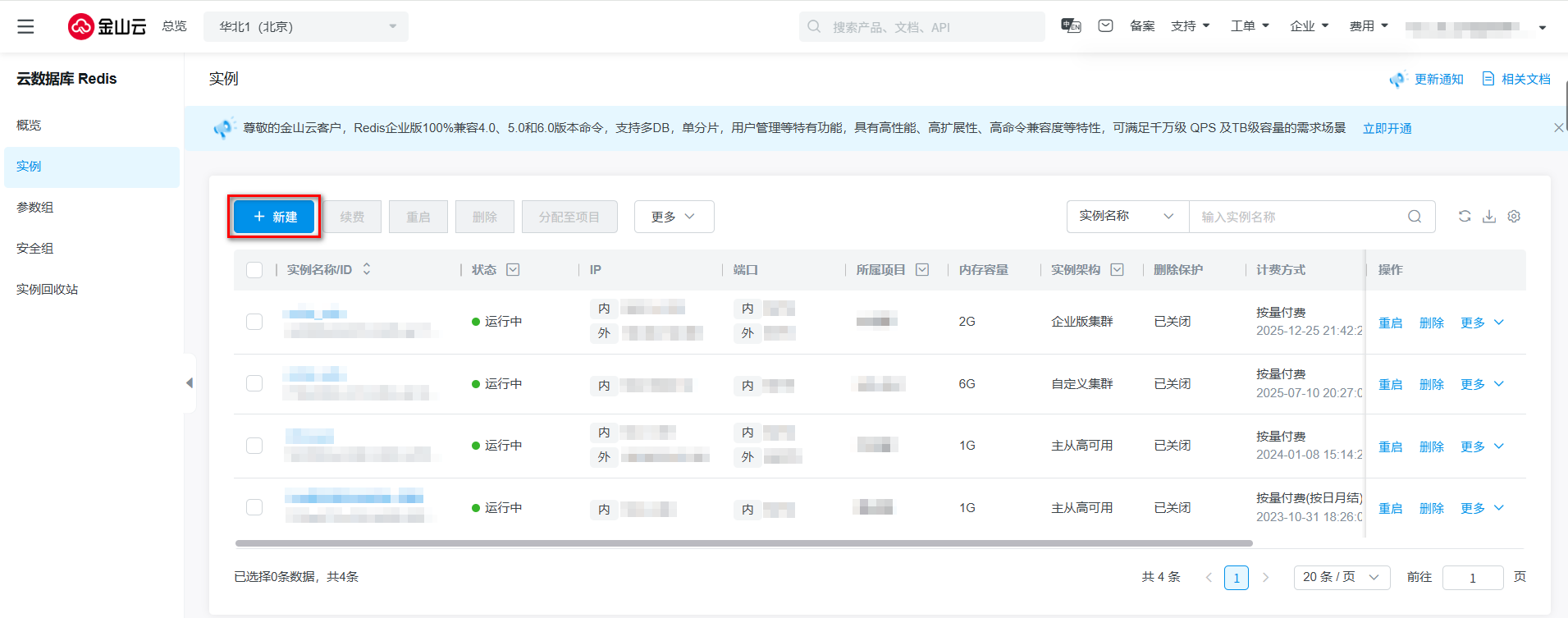
Task: Collapse the left sidebar arrow
Action: pyautogui.click(x=190, y=383)
